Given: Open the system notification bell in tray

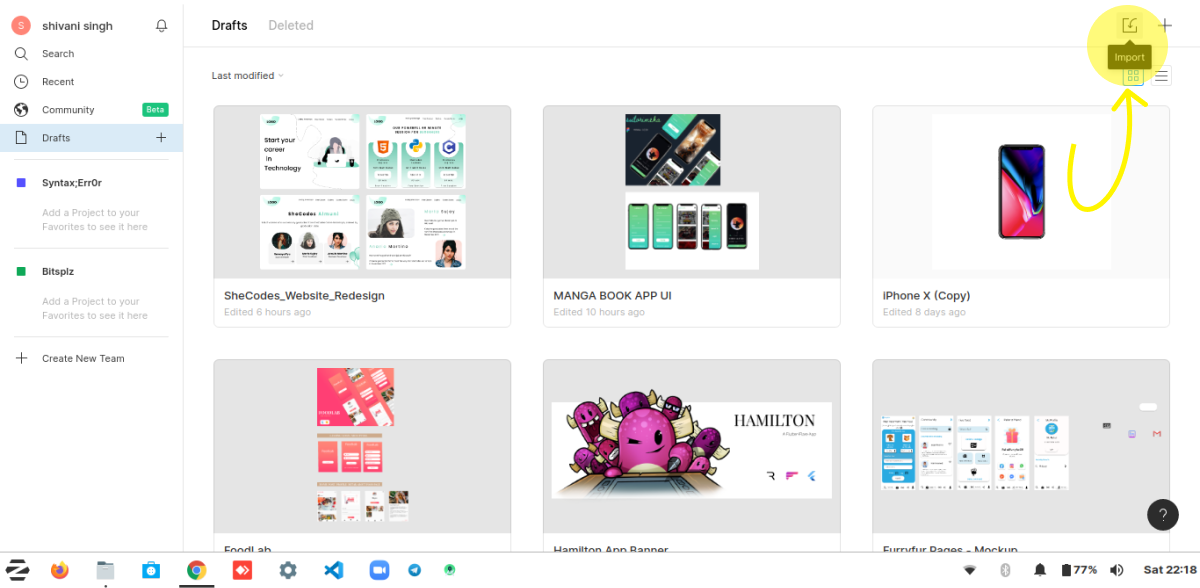Looking at the screenshot, I should coord(1040,570).
